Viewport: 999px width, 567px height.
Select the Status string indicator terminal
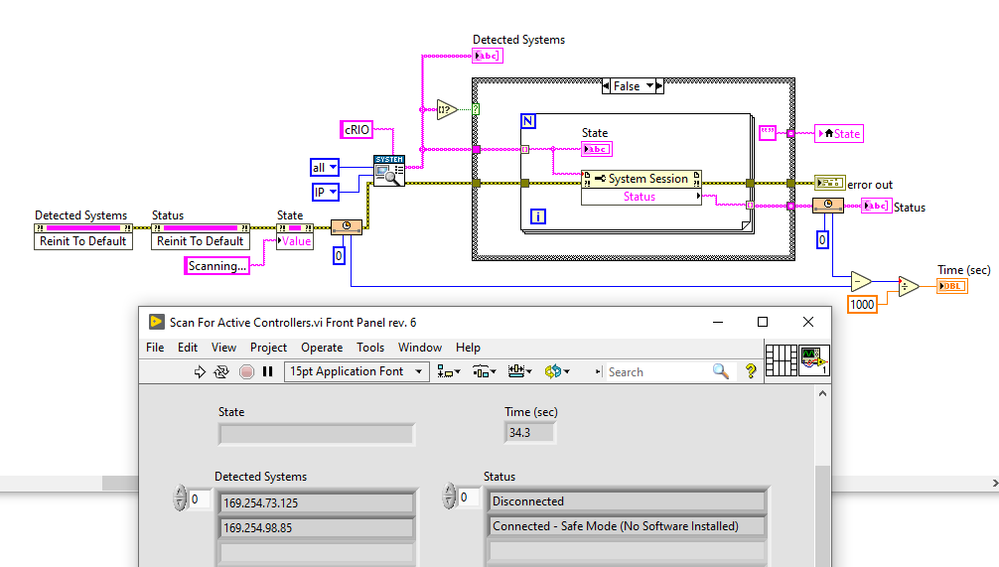[x=877, y=206]
